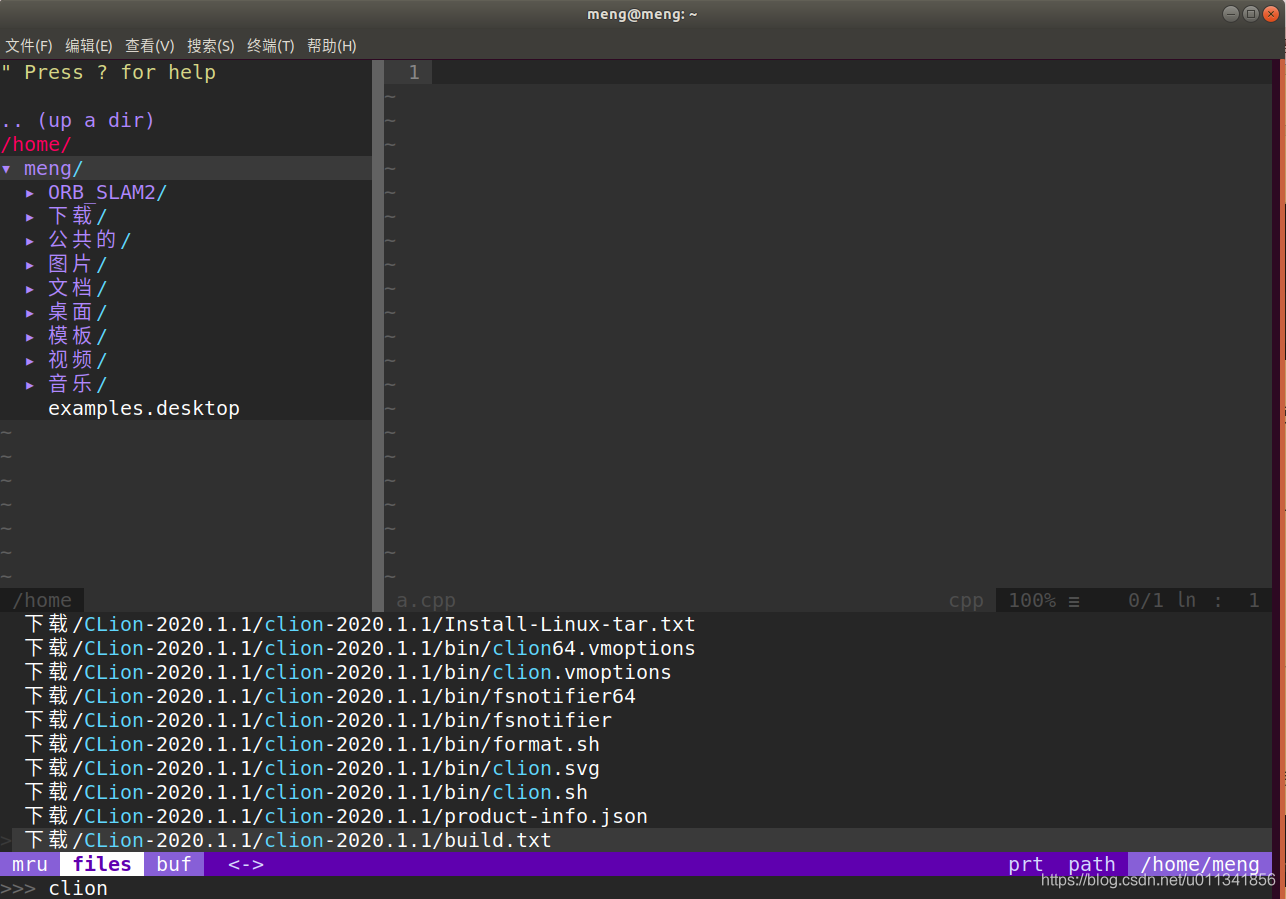Select the files mode tab
The height and width of the screenshot is (899, 1286).
102,864
